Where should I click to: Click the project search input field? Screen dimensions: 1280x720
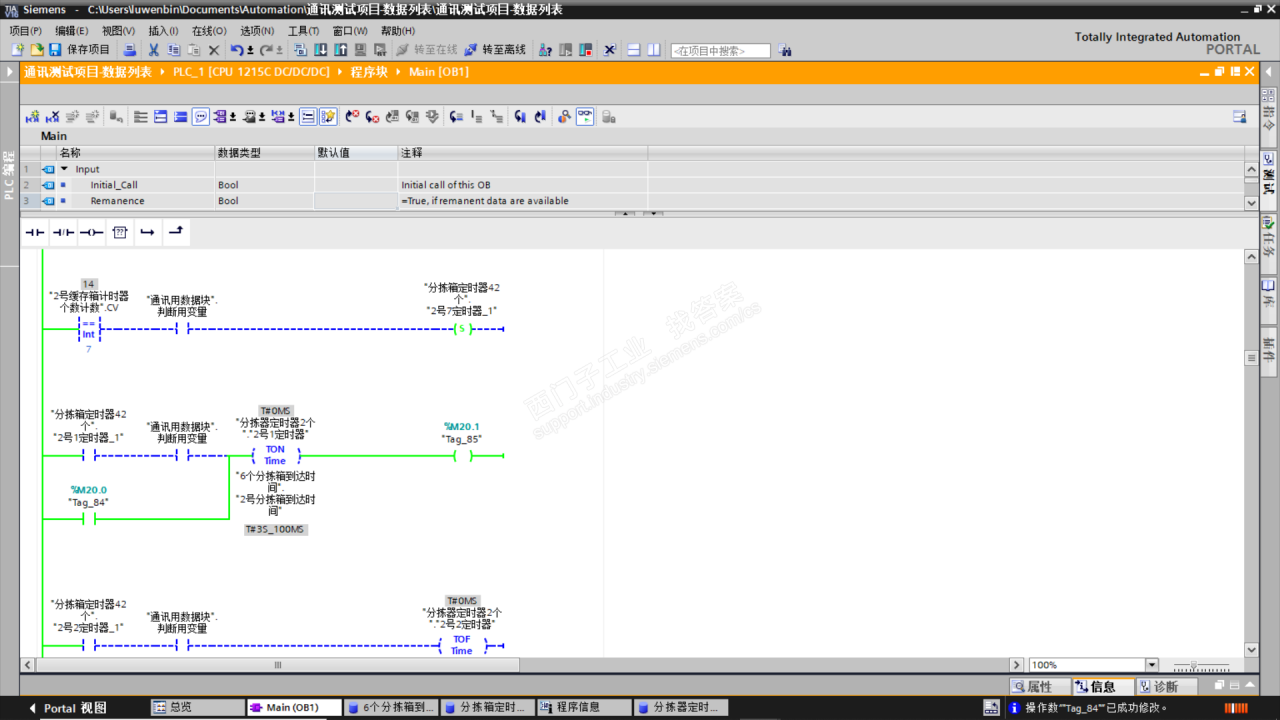(720, 50)
